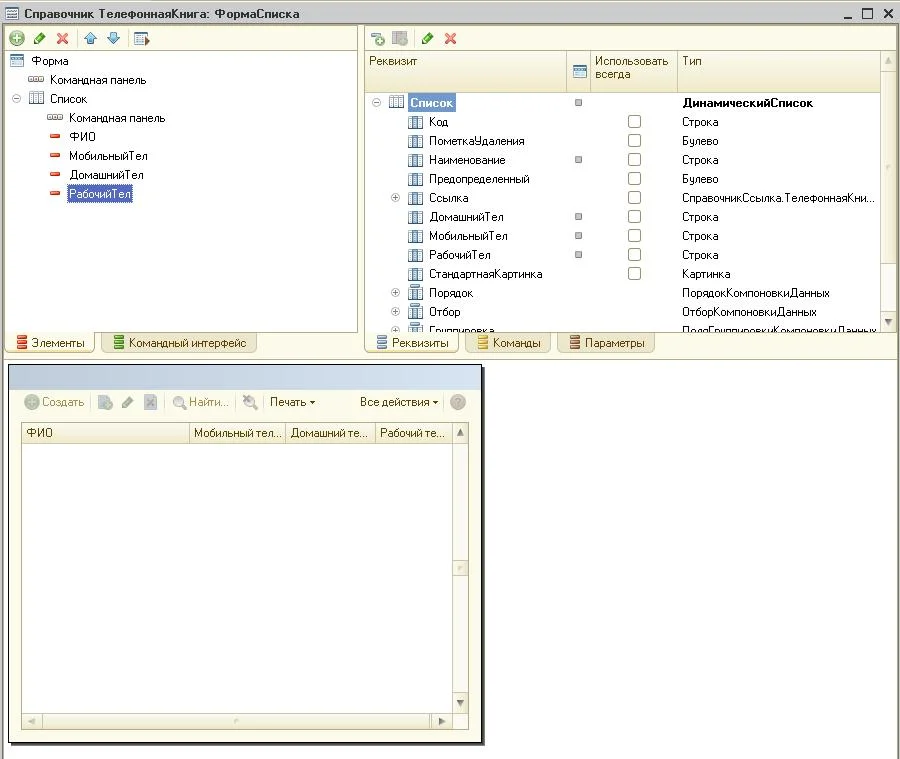This screenshot has height=759, width=900.
Task: Move element down with blue arrow
Action: [x=113, y=38]
